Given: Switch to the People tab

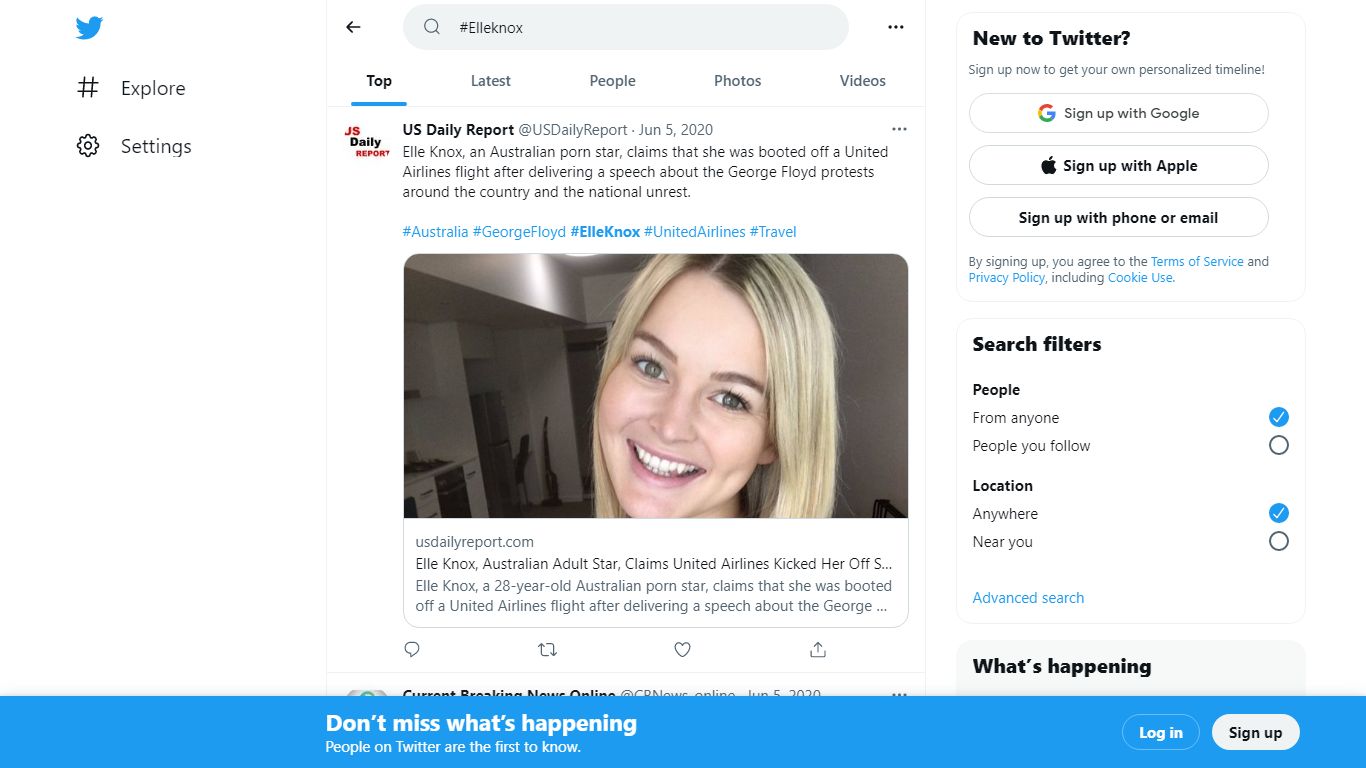Looking at the screenshot, I should (613, 81).
